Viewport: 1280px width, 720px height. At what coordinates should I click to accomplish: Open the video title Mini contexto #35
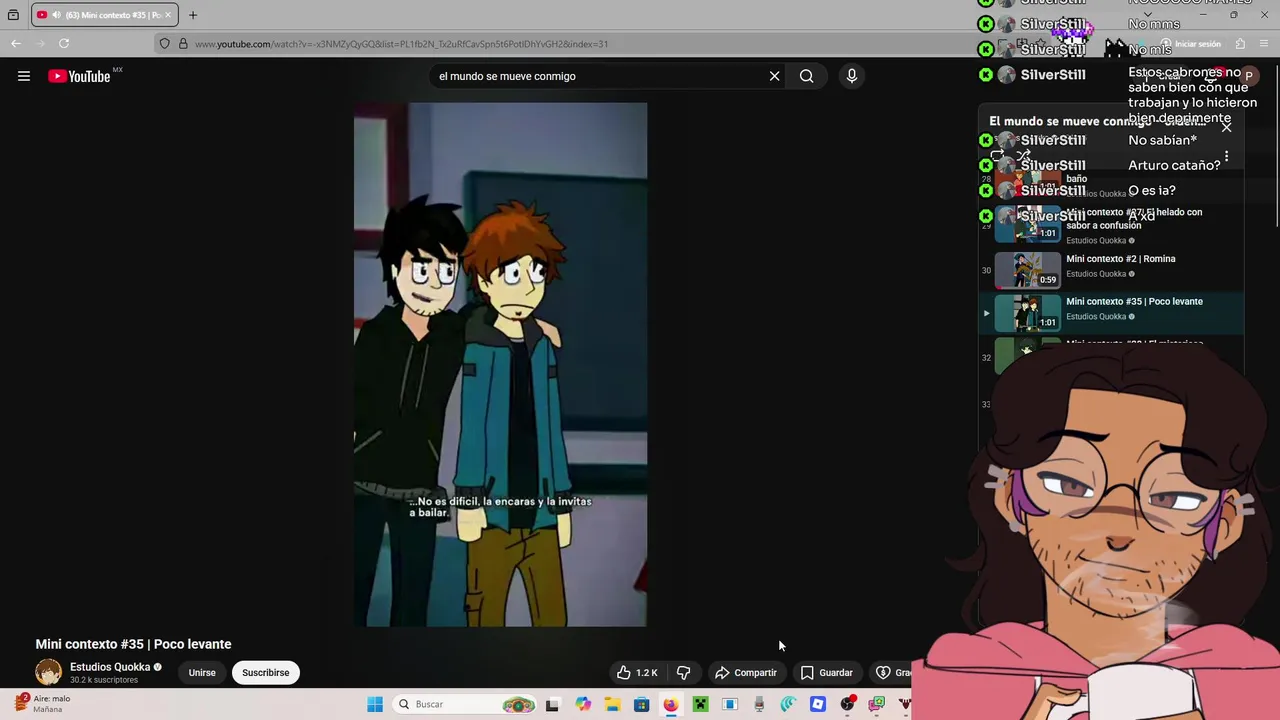[x=133, y=644]
